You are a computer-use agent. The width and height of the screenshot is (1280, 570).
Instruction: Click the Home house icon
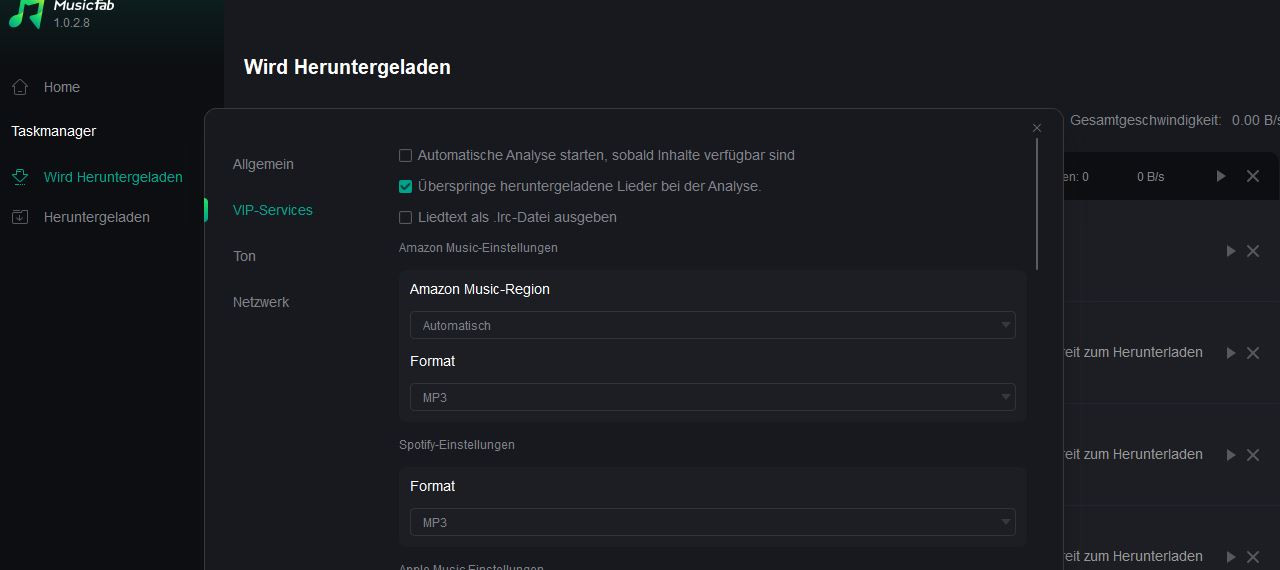click(20, 87)
